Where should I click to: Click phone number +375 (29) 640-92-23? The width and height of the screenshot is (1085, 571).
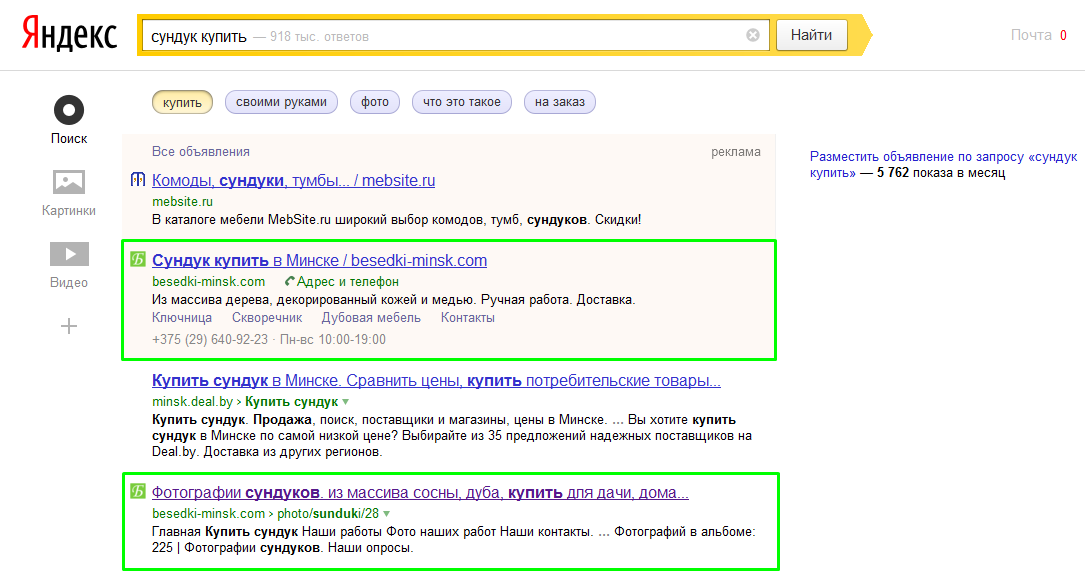(210, 340)
